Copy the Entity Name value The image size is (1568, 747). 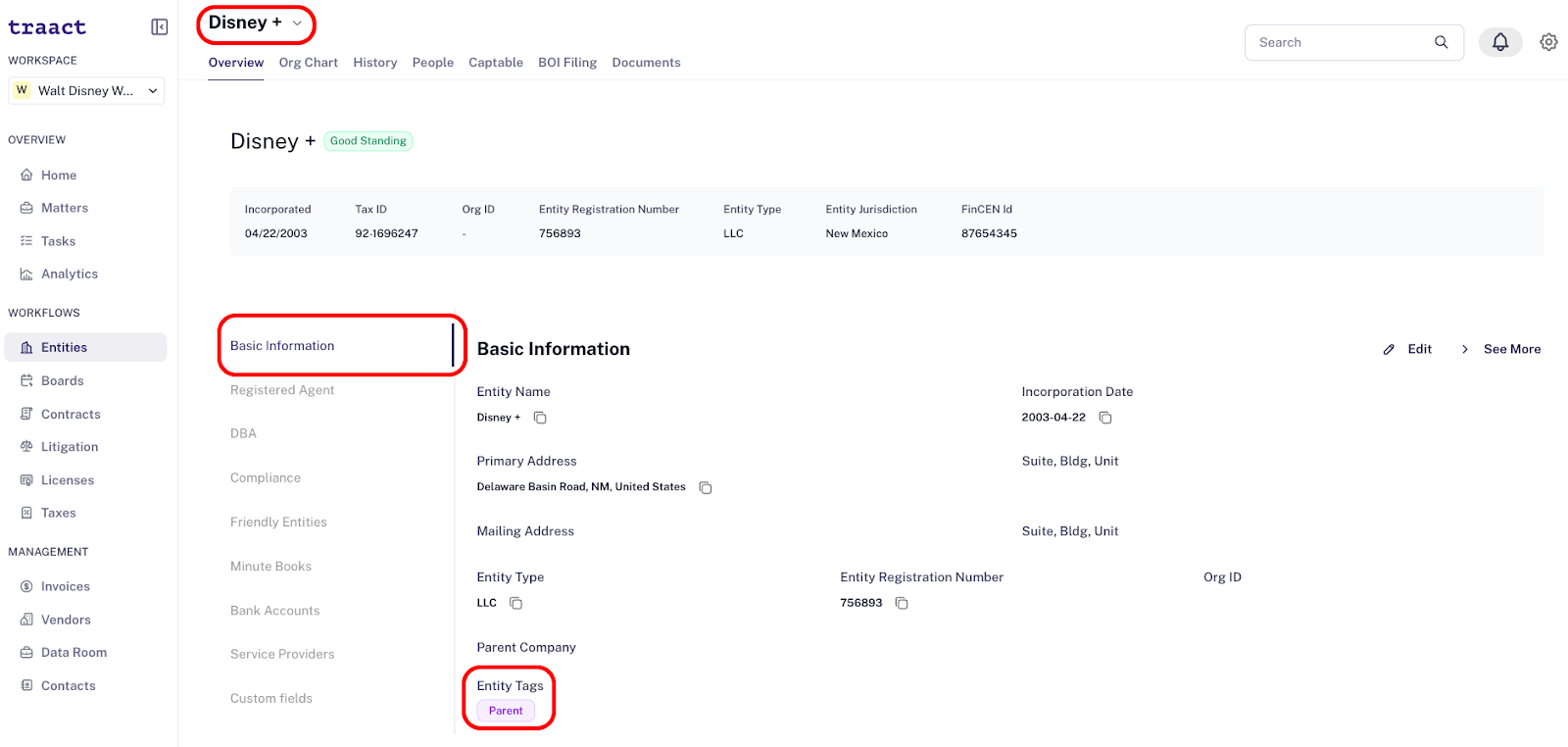coord(540,418)
